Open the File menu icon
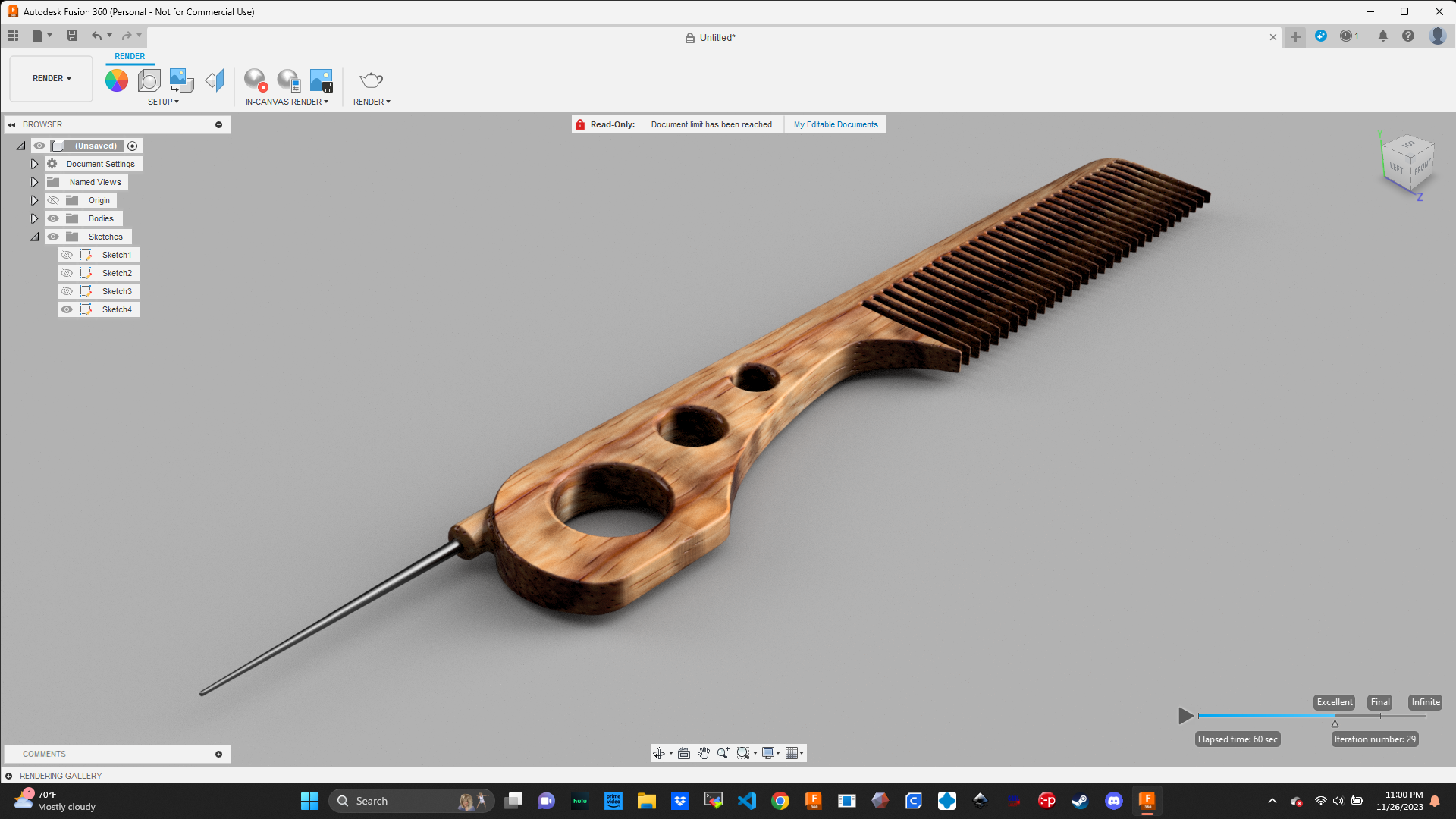Screen dimensions: 1456x819 [42, 36]
